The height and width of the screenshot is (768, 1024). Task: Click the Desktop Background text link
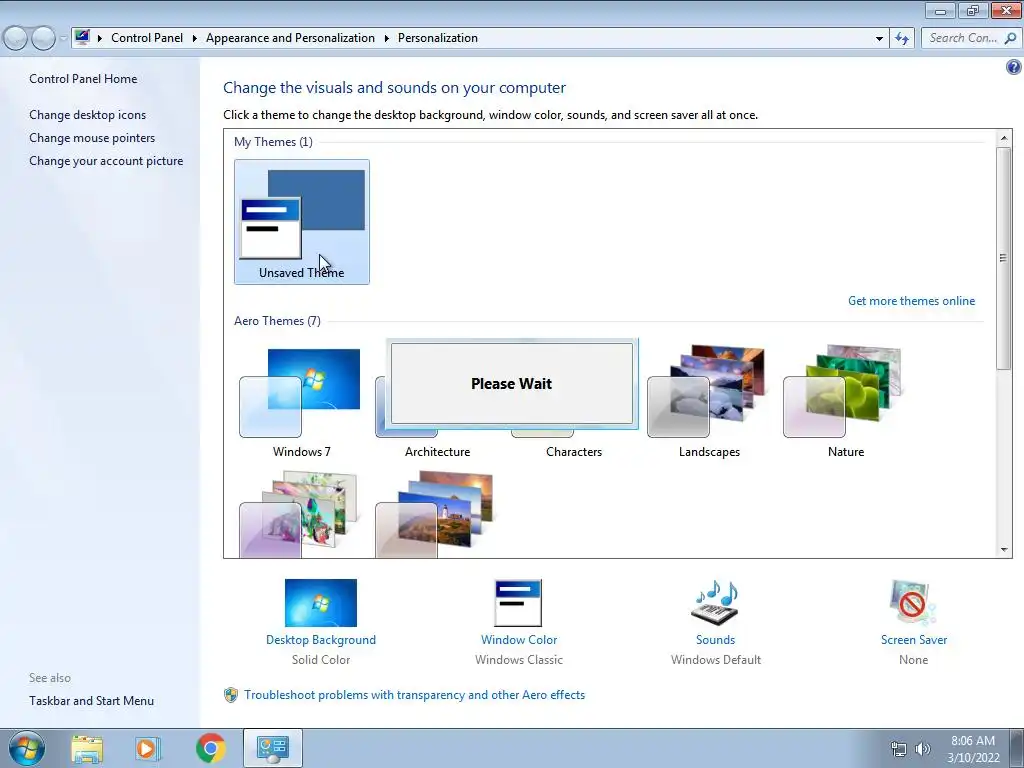pyautogui.click(x=321, y=640)
